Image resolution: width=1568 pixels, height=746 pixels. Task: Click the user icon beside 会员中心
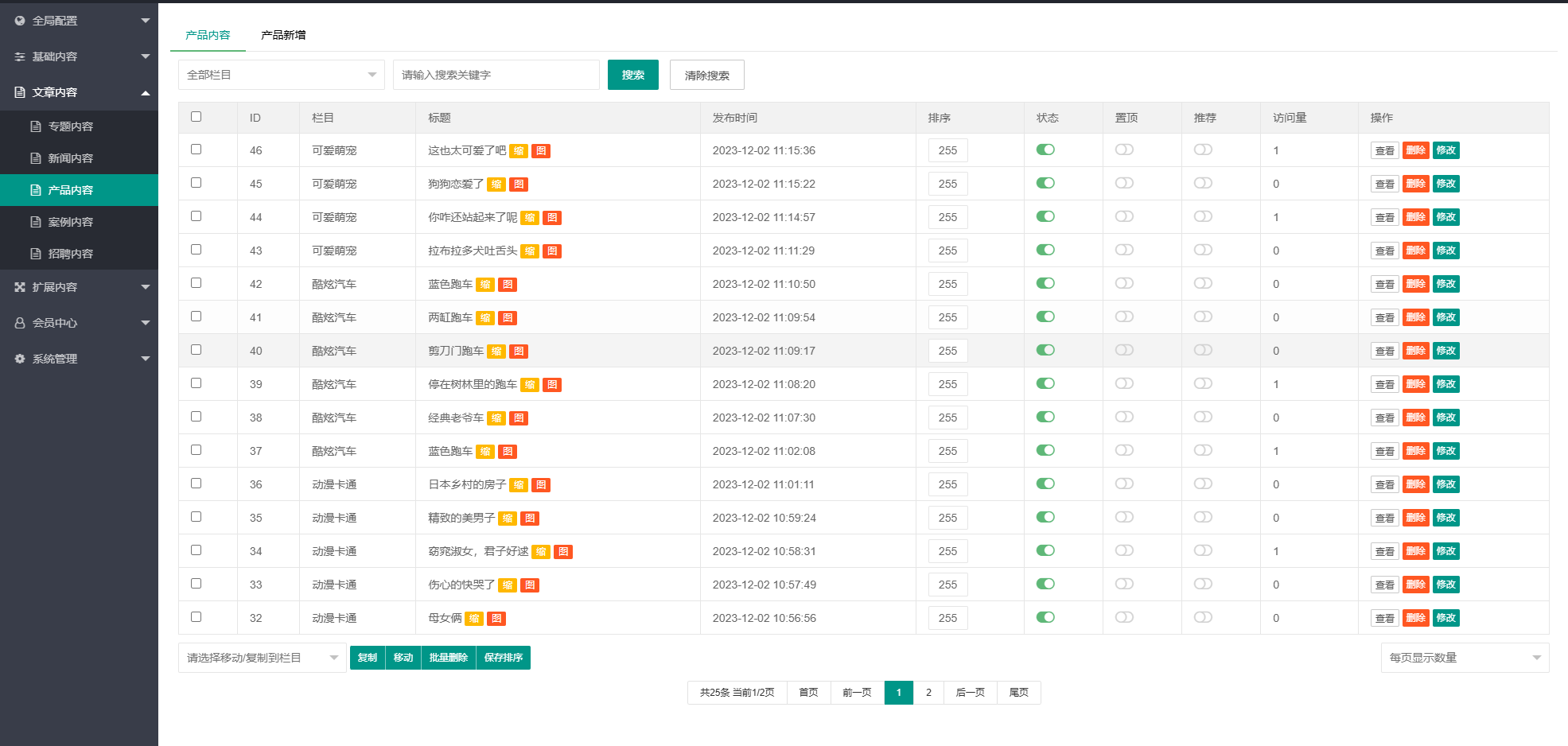[x=20, y=323]
